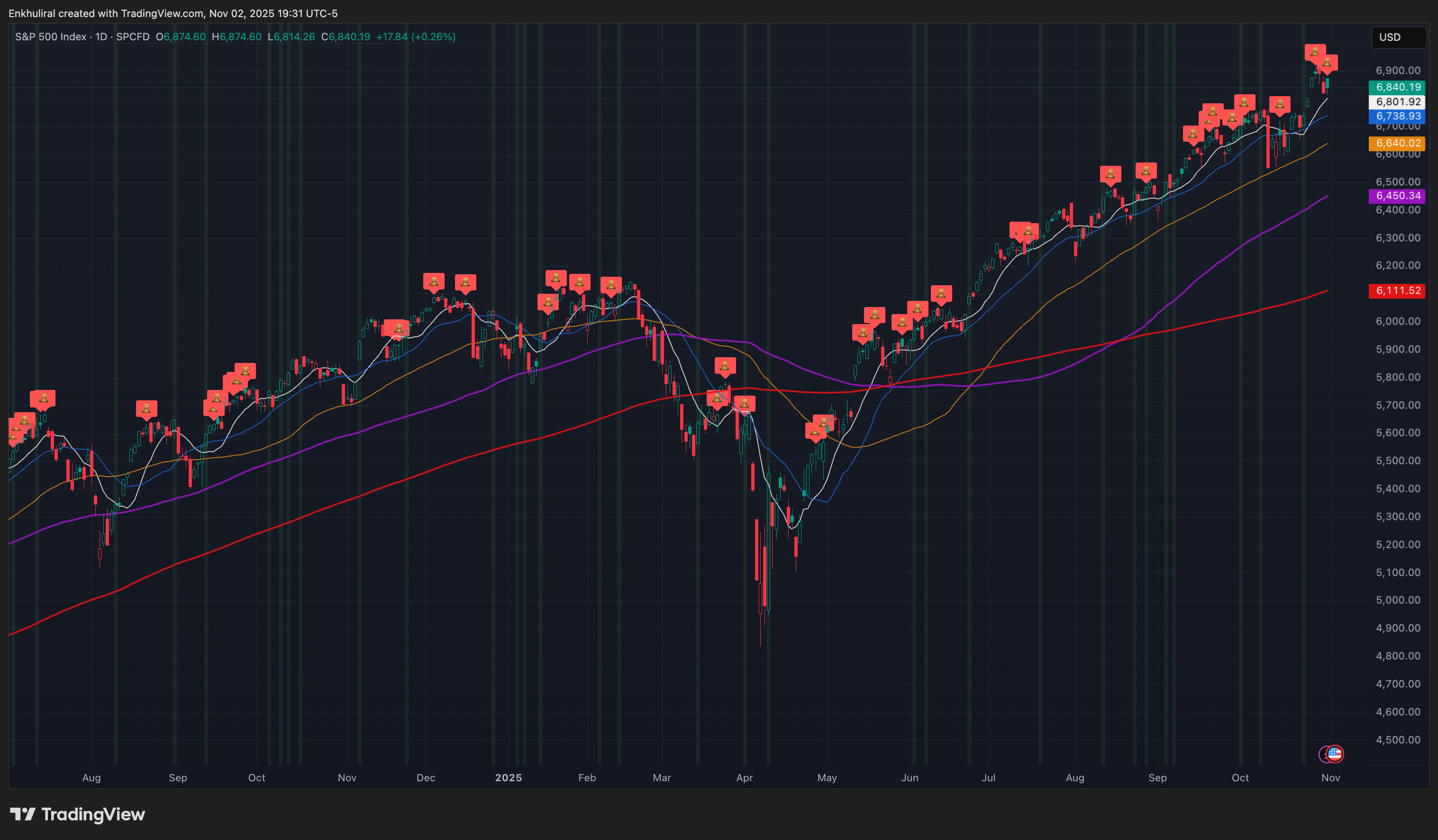Click the purple lightning event icon
The height and width of the screenshot is (840, 1438).
pyautogui.click(x=1323, y=754)
